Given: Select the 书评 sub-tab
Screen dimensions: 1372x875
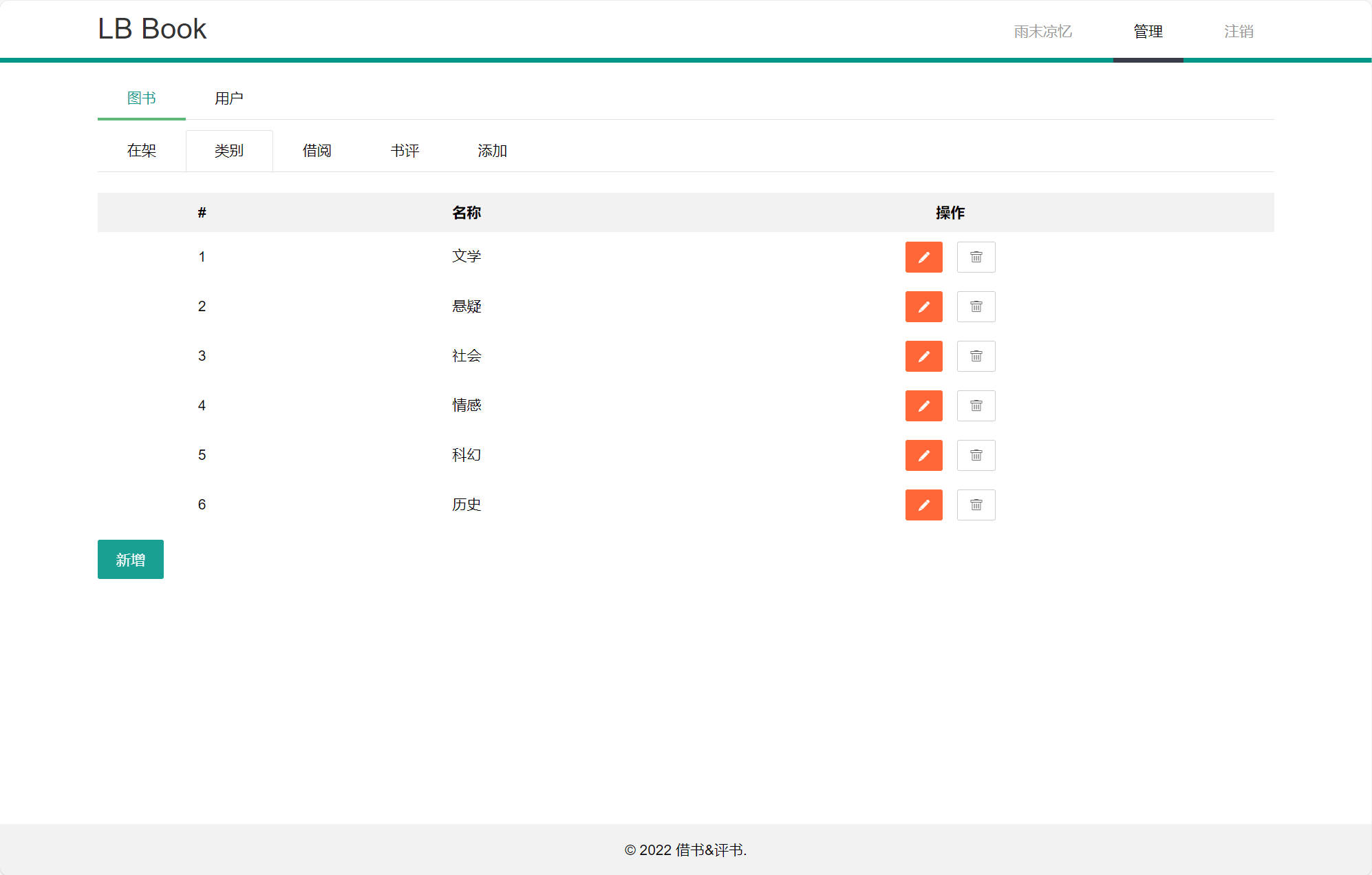Looking at the screenshot, I should [405, 151].
